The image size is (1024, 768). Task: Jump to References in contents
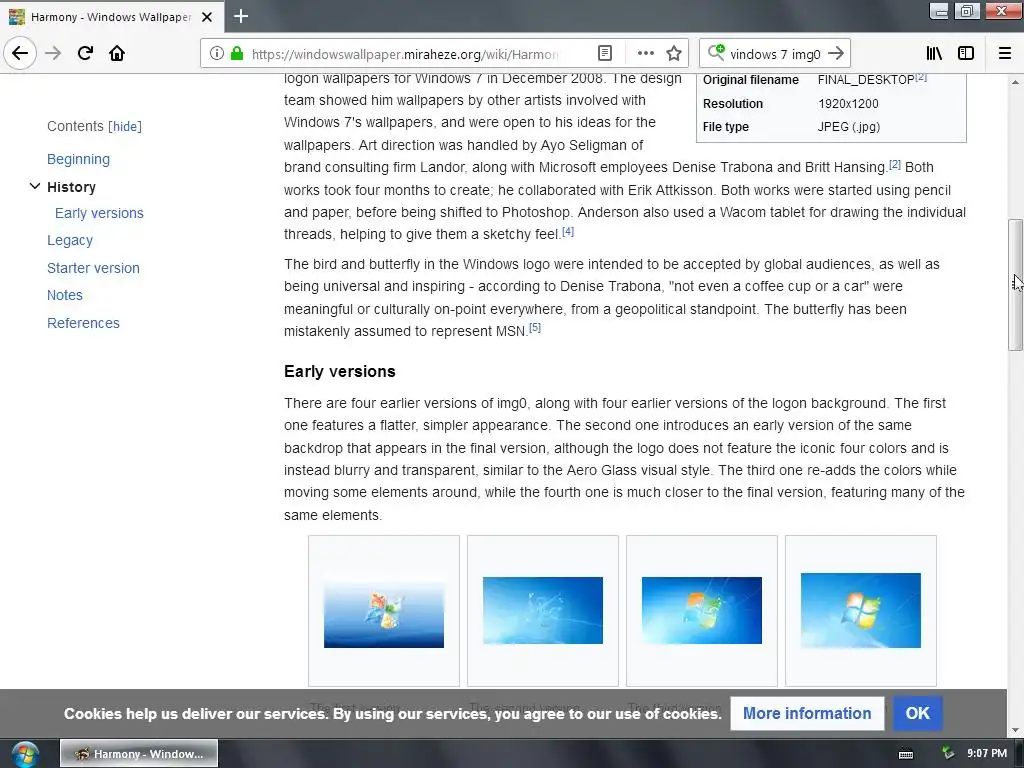coord(83,323)
